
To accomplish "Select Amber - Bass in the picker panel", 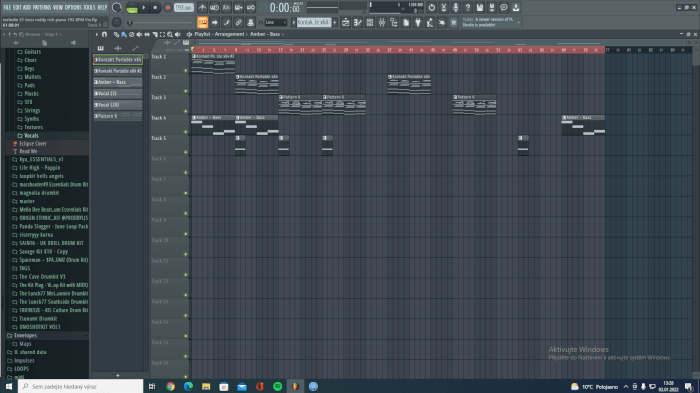I will click(x=118, y=82).
